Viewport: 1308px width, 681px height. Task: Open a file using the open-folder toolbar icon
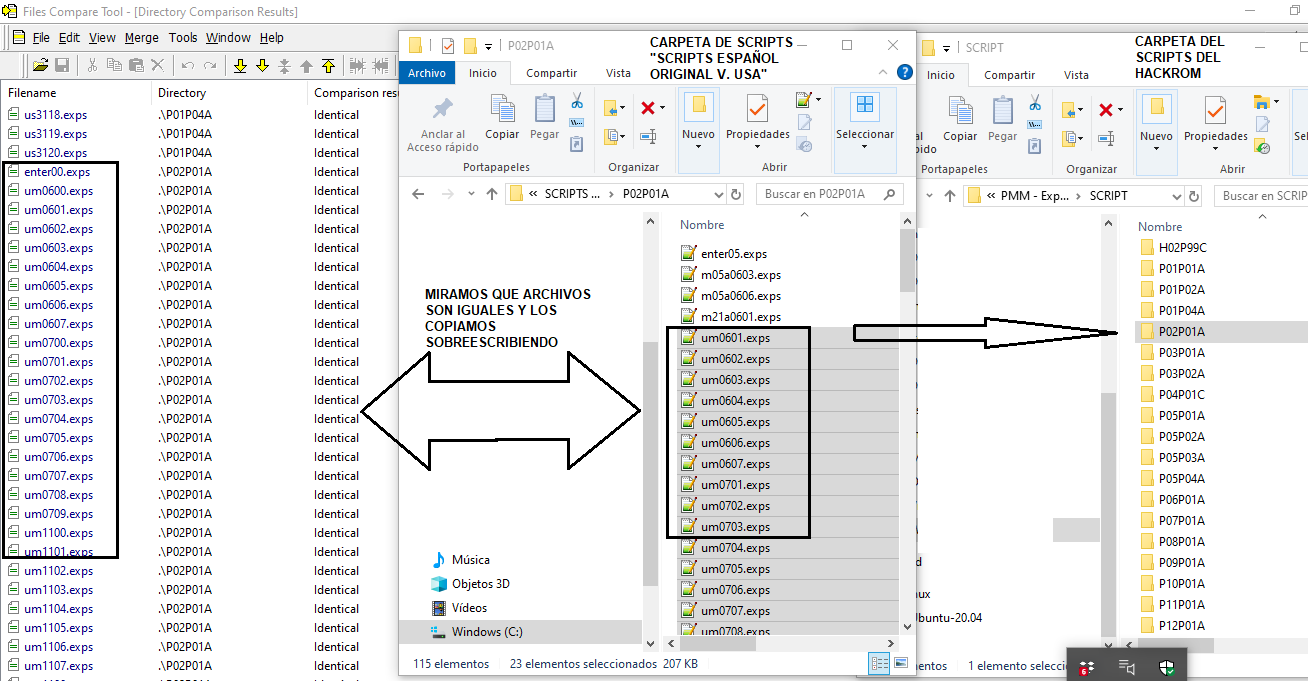pos(39,64)
